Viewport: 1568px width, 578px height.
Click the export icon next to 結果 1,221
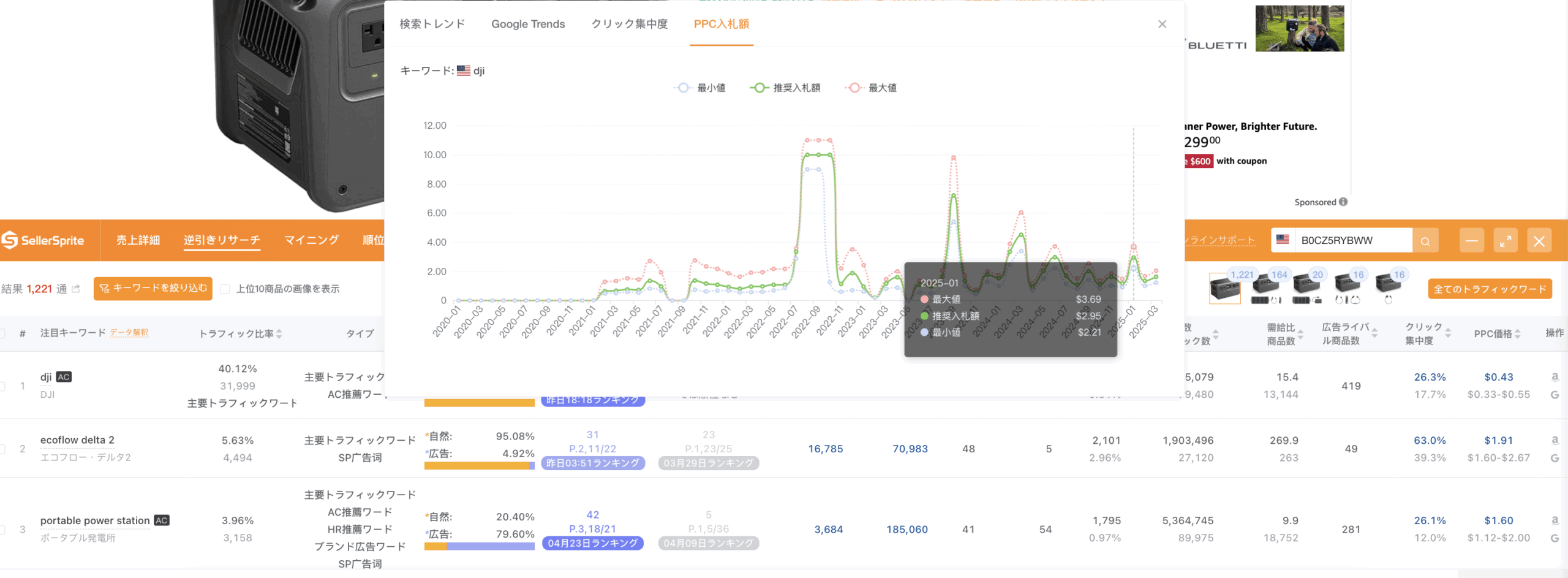coord(76,289)
